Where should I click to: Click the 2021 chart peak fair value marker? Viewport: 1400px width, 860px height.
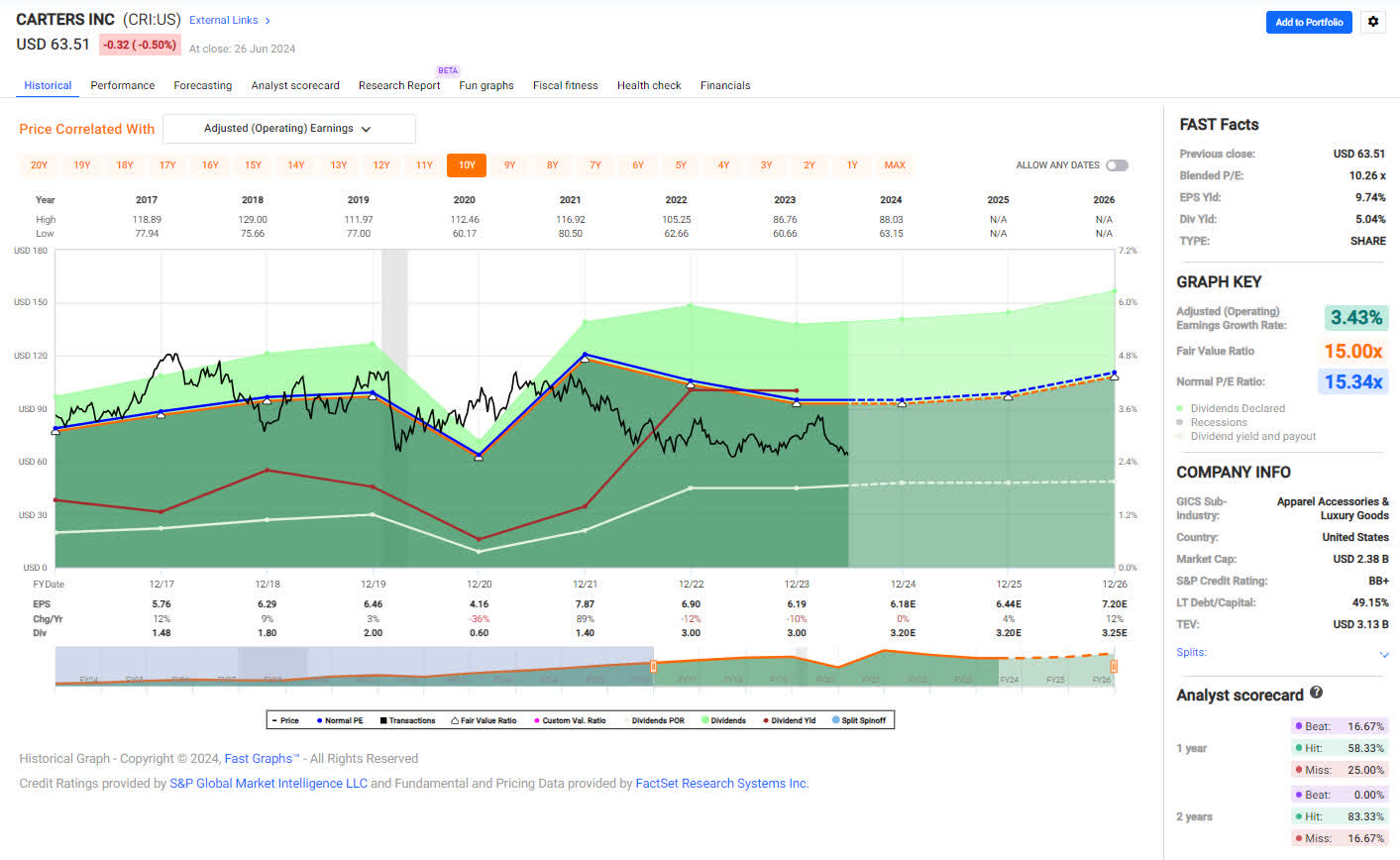pos(585,358)
